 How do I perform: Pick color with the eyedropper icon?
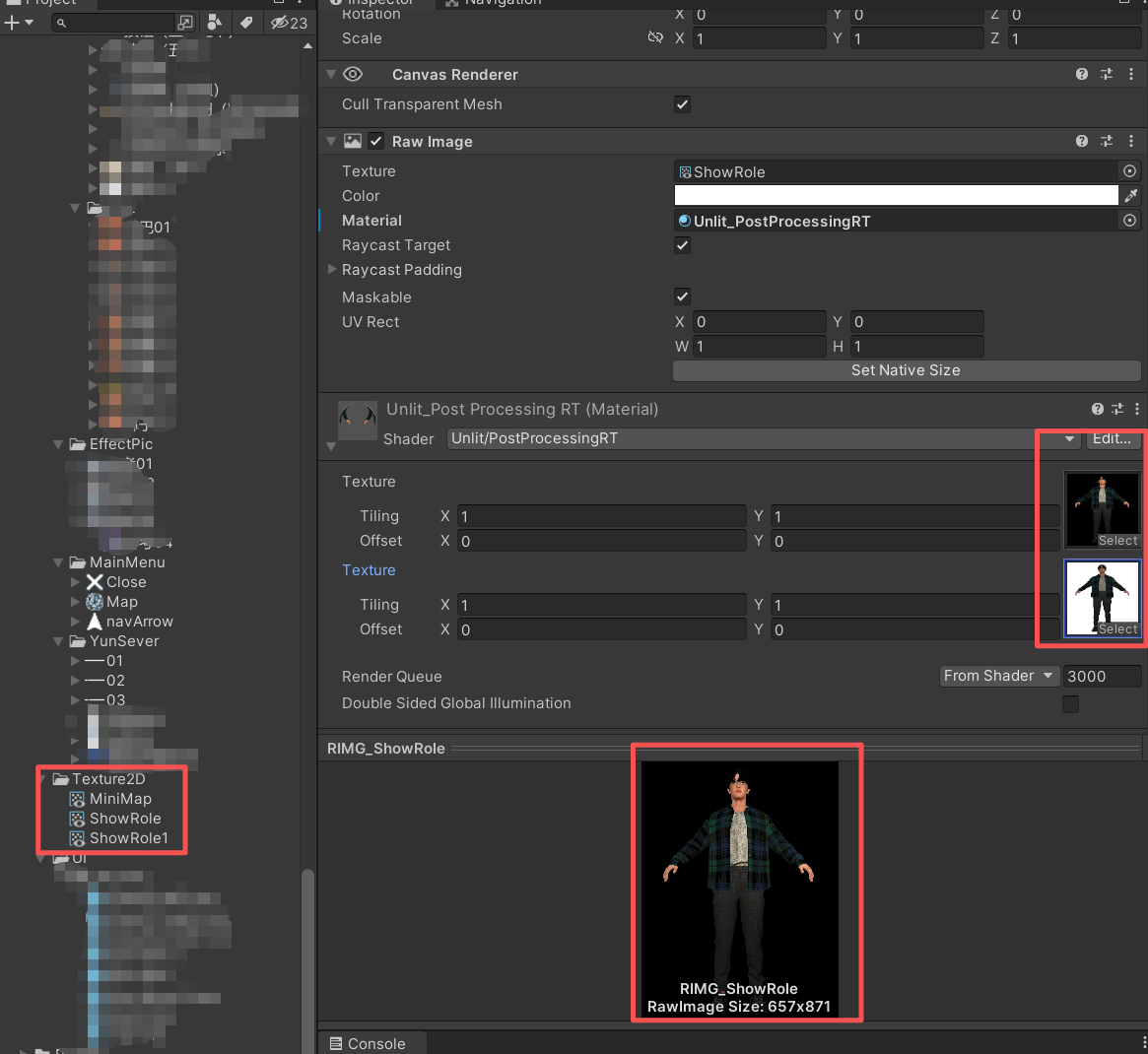(1131, 195)
